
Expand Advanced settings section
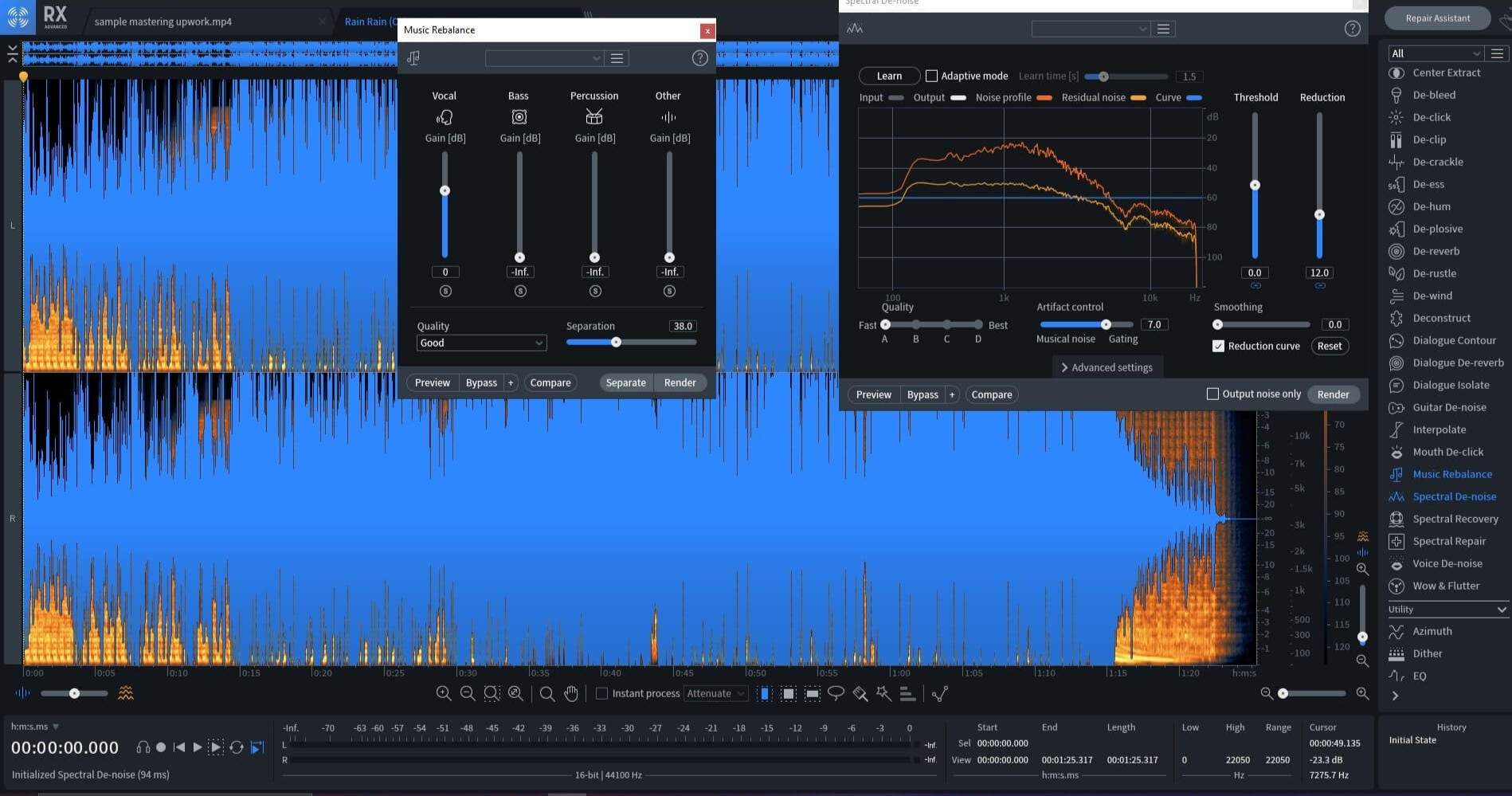(1107, 367)
